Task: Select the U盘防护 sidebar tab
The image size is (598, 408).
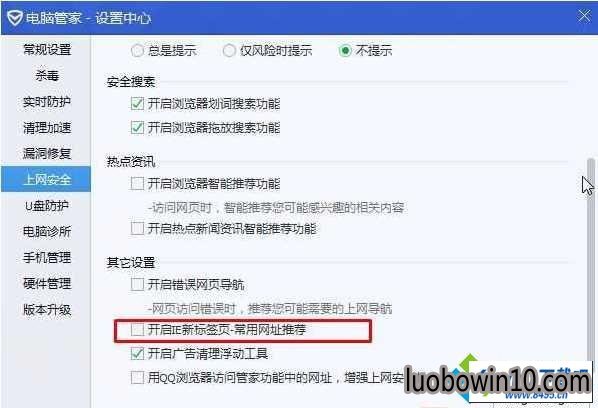Action: click(x=47, y=206)
